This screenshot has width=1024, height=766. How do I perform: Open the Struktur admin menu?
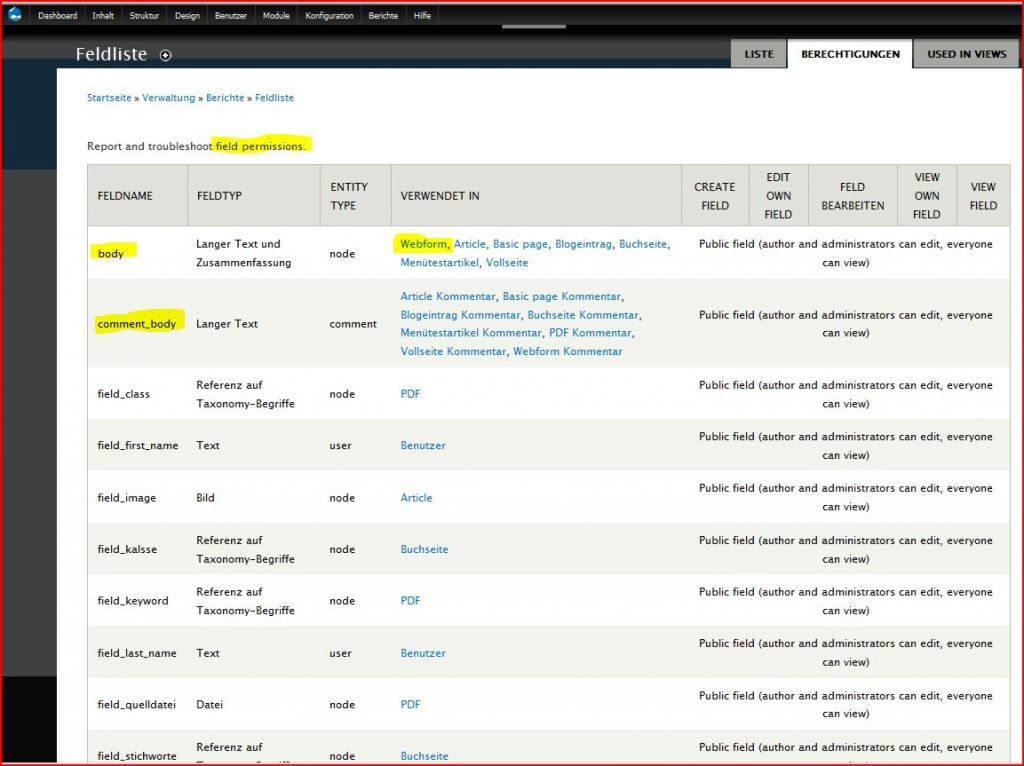click(144, 16)
